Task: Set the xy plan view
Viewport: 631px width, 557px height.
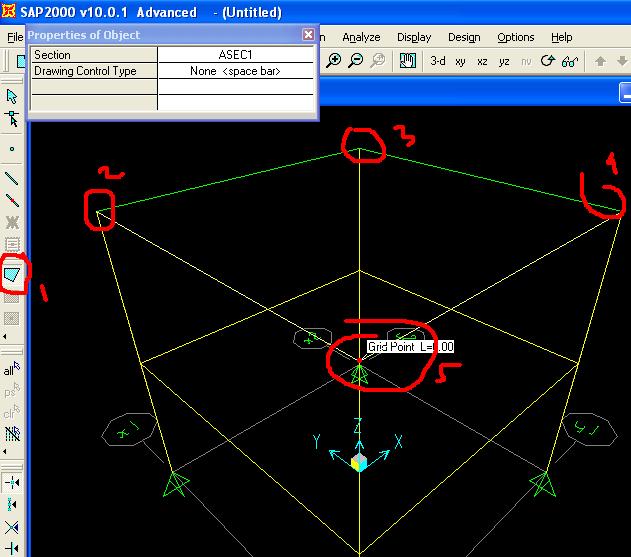Action: tap(460, 62)
